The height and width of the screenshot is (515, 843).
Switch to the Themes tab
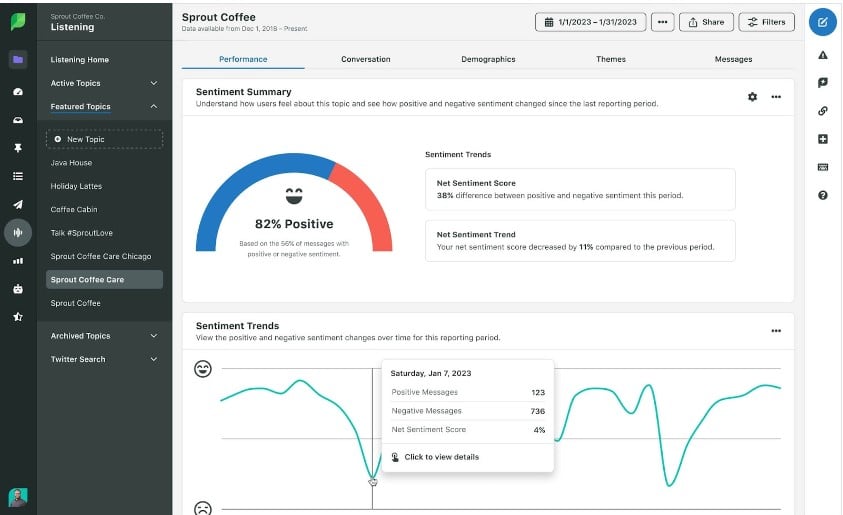(611, 59)
